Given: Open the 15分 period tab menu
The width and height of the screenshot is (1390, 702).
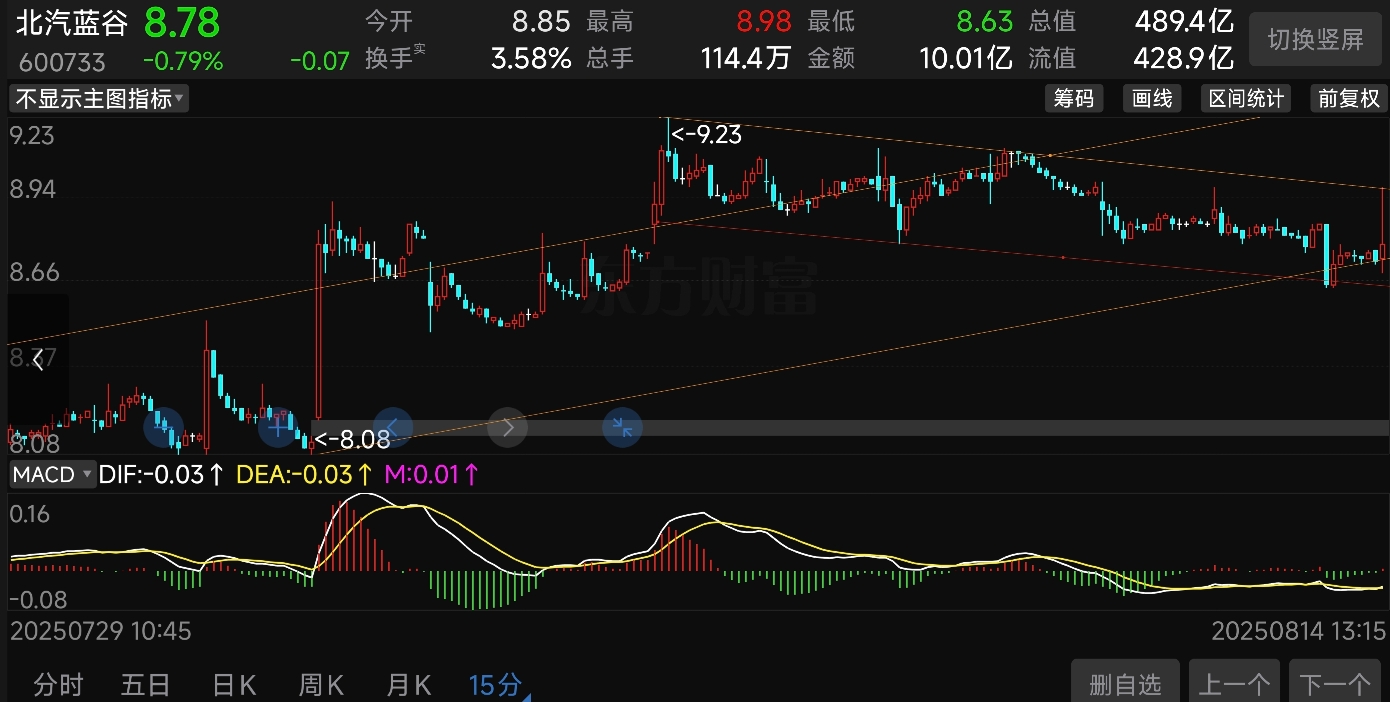Looking at the screenshot, I should click(x=497, y=685).
